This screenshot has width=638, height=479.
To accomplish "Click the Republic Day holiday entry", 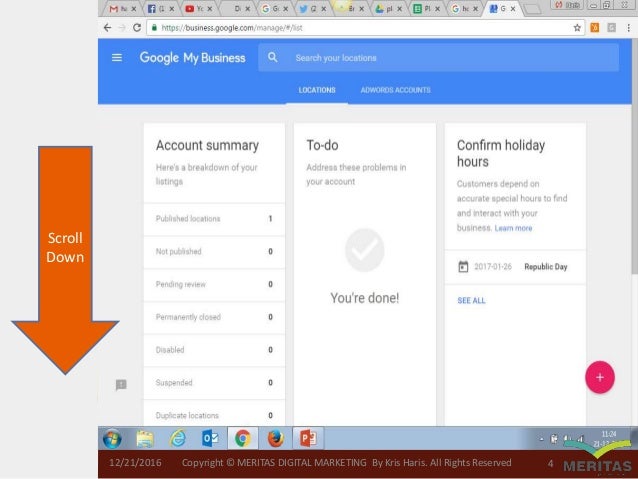I will pyautogui.click(x=515, y=267).
